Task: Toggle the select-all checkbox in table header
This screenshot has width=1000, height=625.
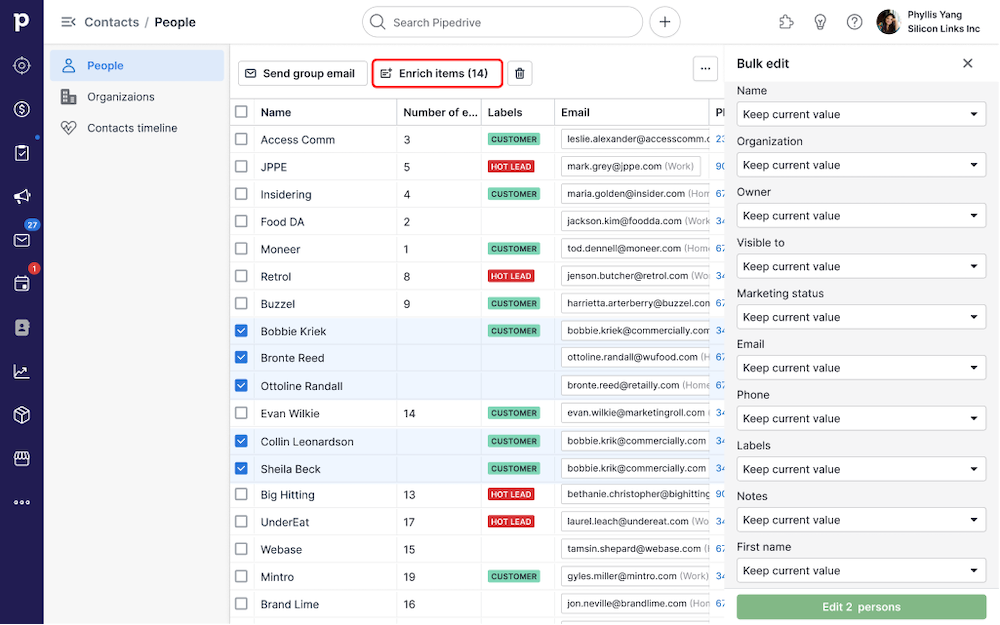Action: click(x=241, y=112)
